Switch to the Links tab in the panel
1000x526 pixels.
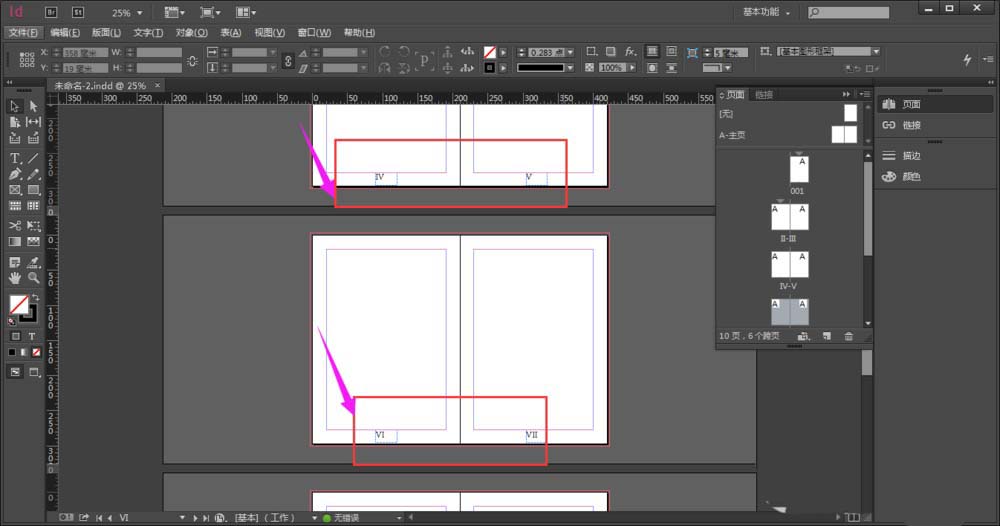tap(764, 95)
